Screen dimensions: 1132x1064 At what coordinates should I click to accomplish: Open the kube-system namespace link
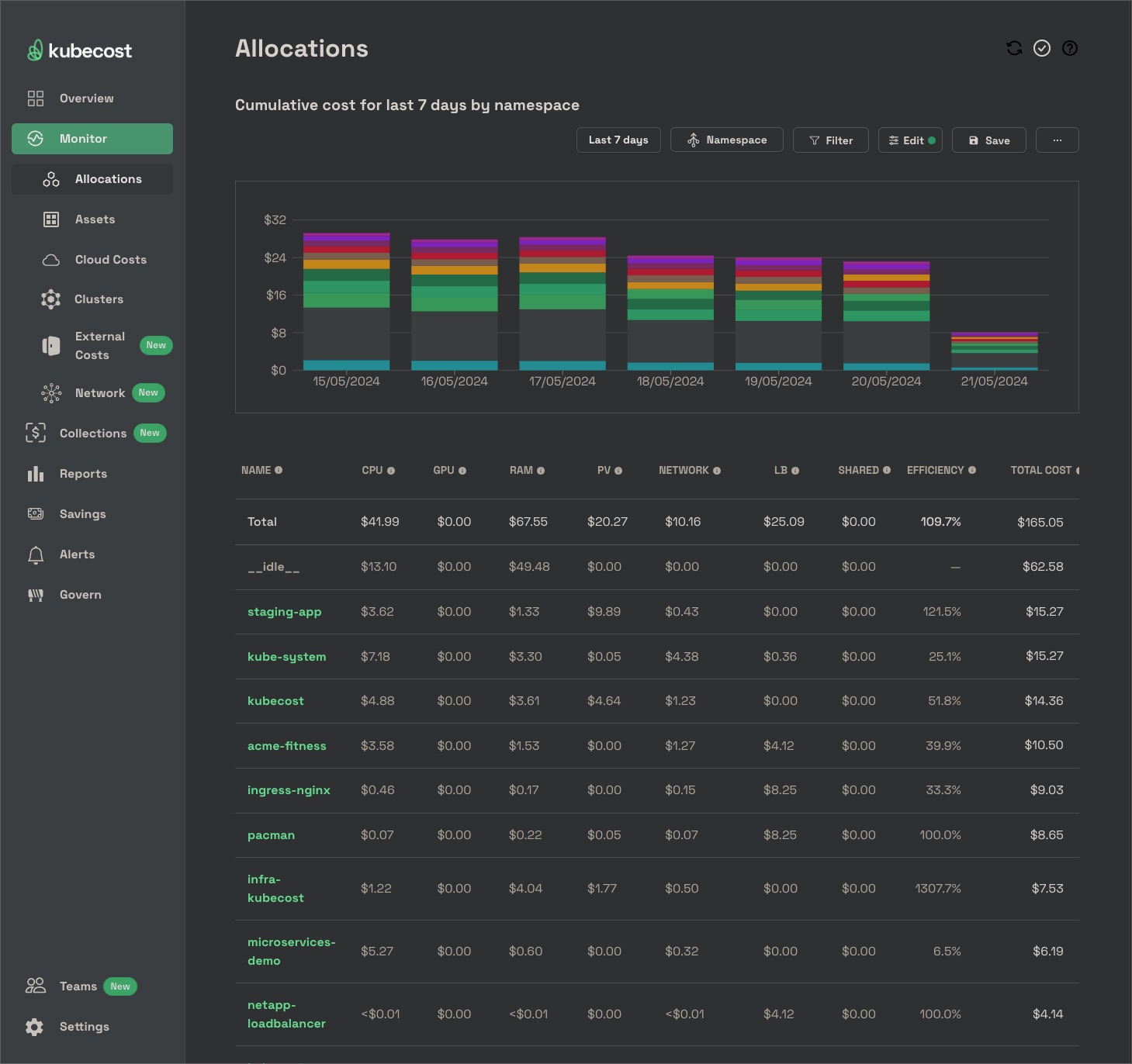coord(287,657)
